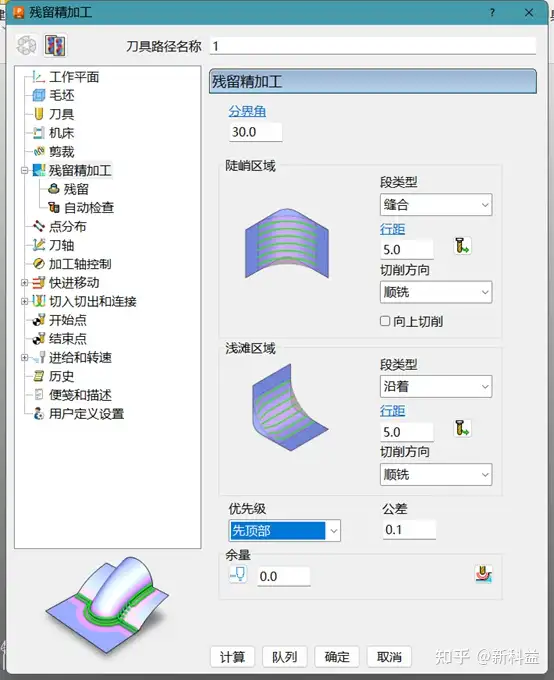Image resolution: width=554 pixels, height=680 pixels.
Task: Click the toolpath copy icon beside the name field
Action: click(x=26, y=45)
